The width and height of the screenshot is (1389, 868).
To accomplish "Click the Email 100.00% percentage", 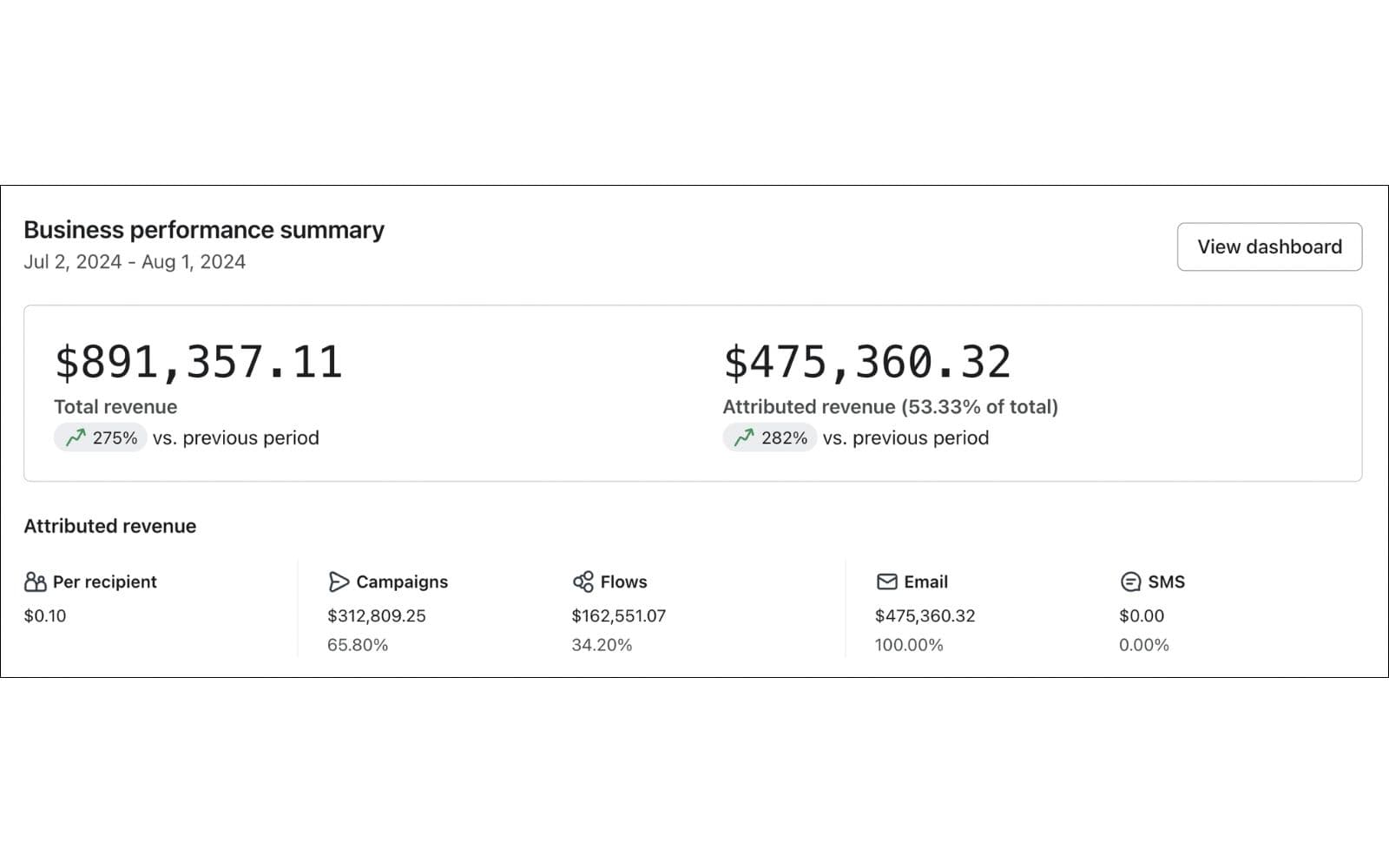I will pos(909,645).
